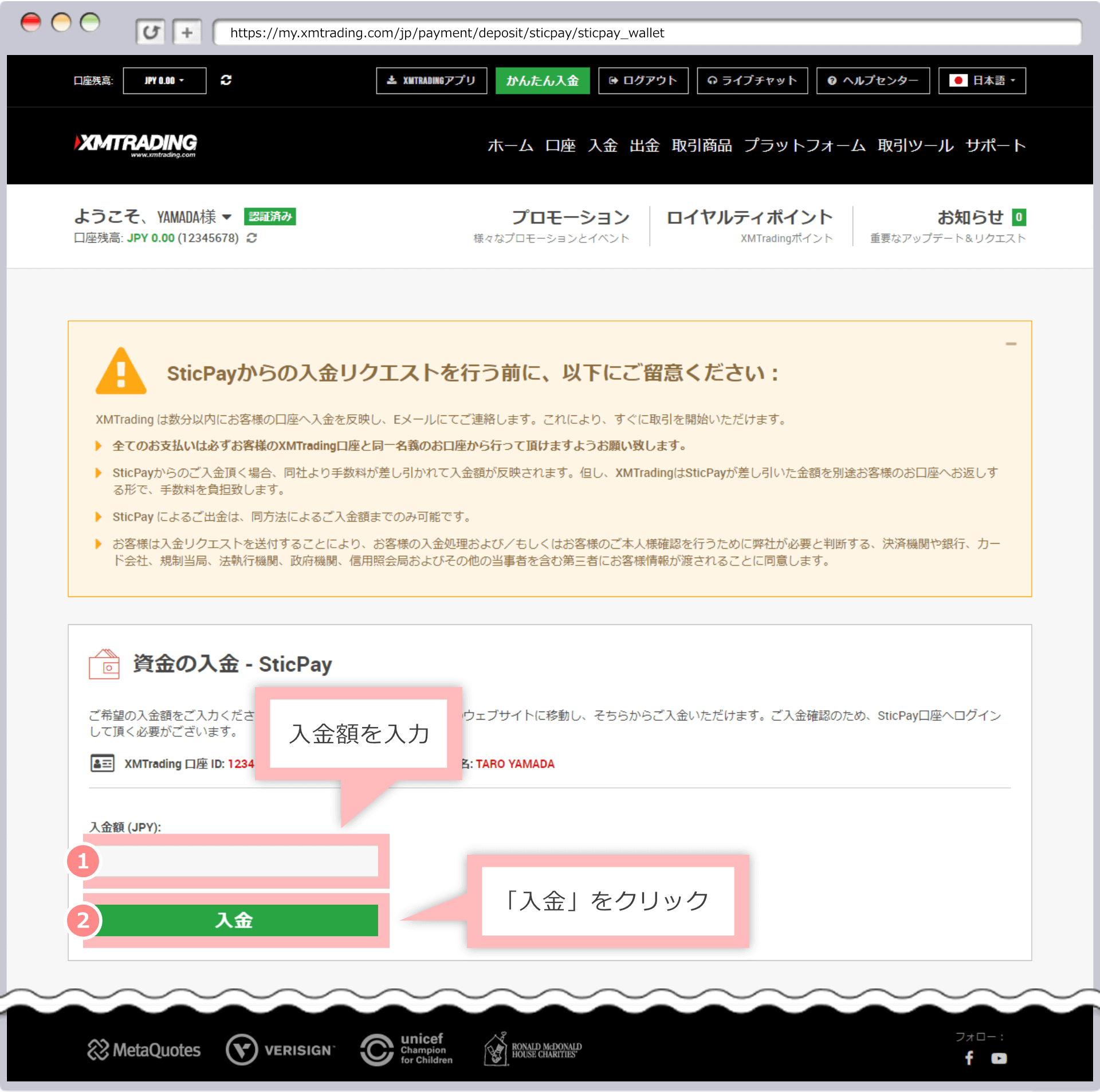The width and height of the screenshot is (1100, 1092).
Task: Open the JPY 0.00 balance dropdown
Action: [164, 80]
